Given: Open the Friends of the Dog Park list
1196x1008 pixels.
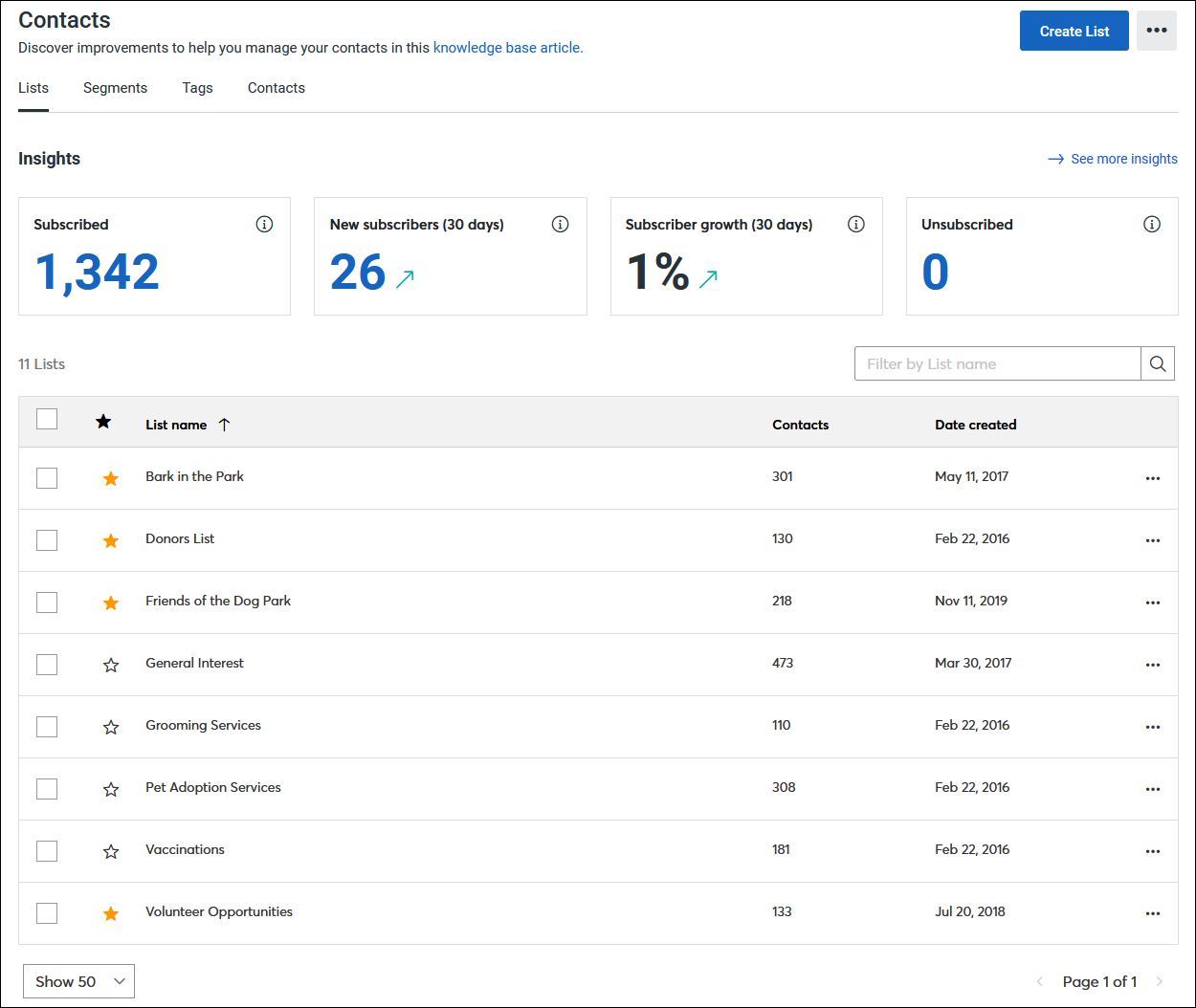Looking at the screenshot, I should click(x=218, y=601).
